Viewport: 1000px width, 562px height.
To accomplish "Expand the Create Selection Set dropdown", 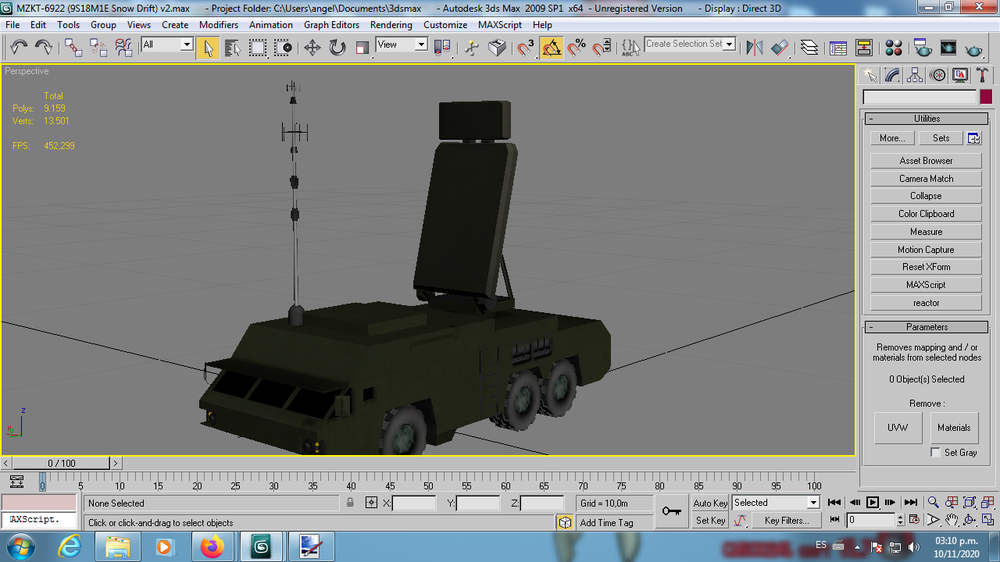I will (729, 45).
